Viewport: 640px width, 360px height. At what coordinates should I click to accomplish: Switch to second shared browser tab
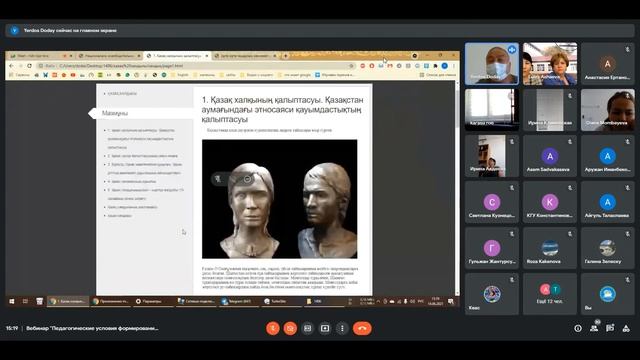[x=109, y=56]
